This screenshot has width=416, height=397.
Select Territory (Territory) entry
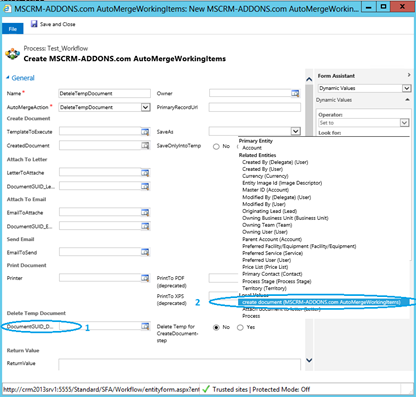[x=264, y=288]
